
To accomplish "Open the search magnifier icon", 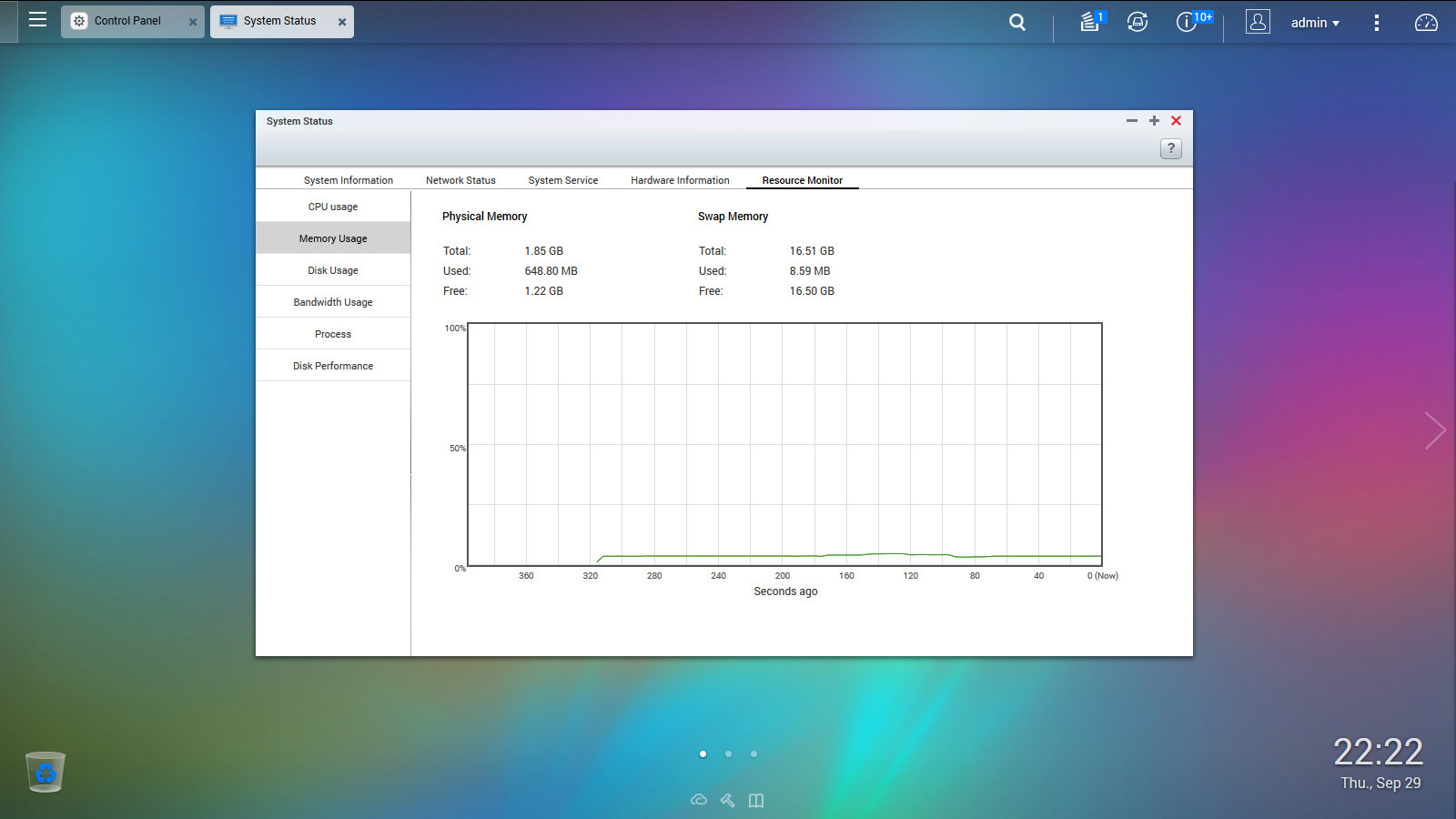I will click(1017, 22).
